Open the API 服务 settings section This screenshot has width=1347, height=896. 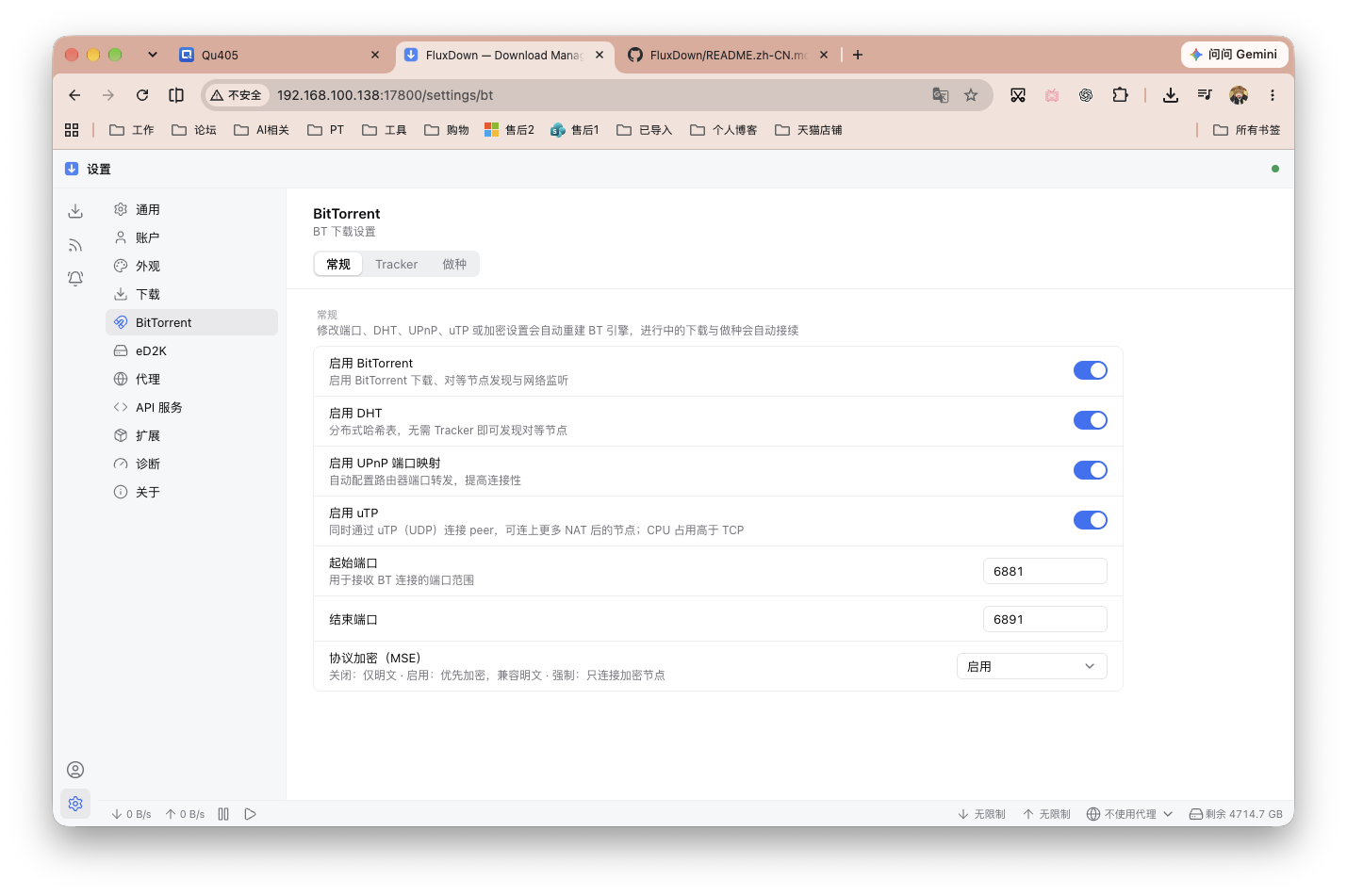click(x=191, y=407)
